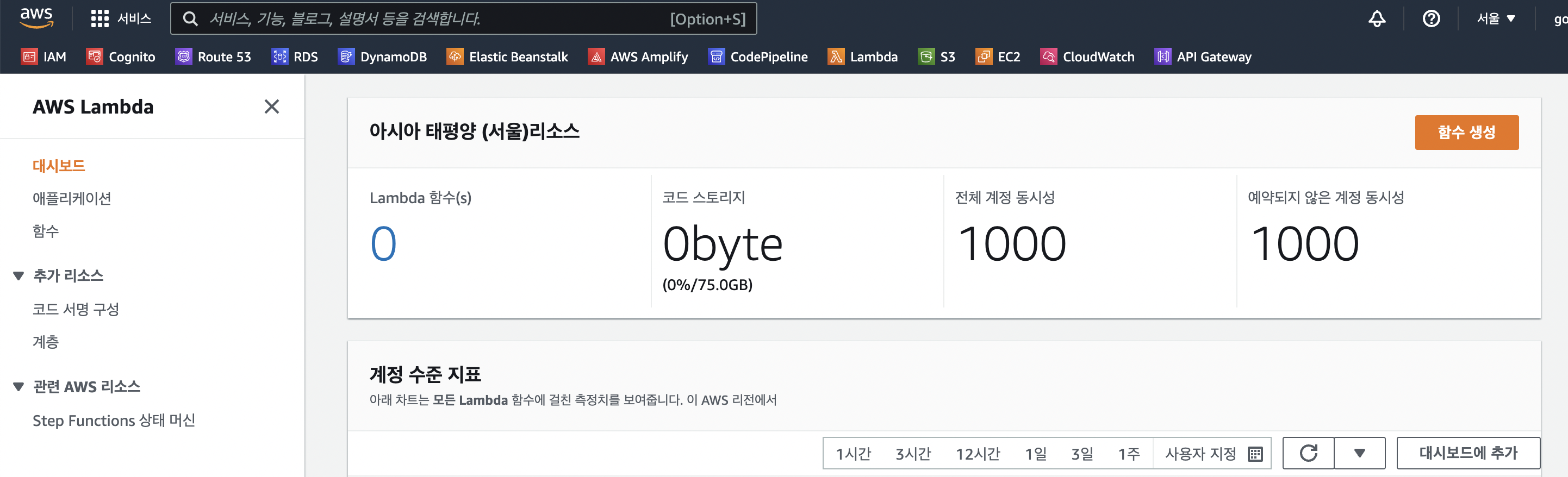Image resolution: width=1568 pixels, height=477 pixels.
Task: Click the search magnifier icon
Action: 190,19
